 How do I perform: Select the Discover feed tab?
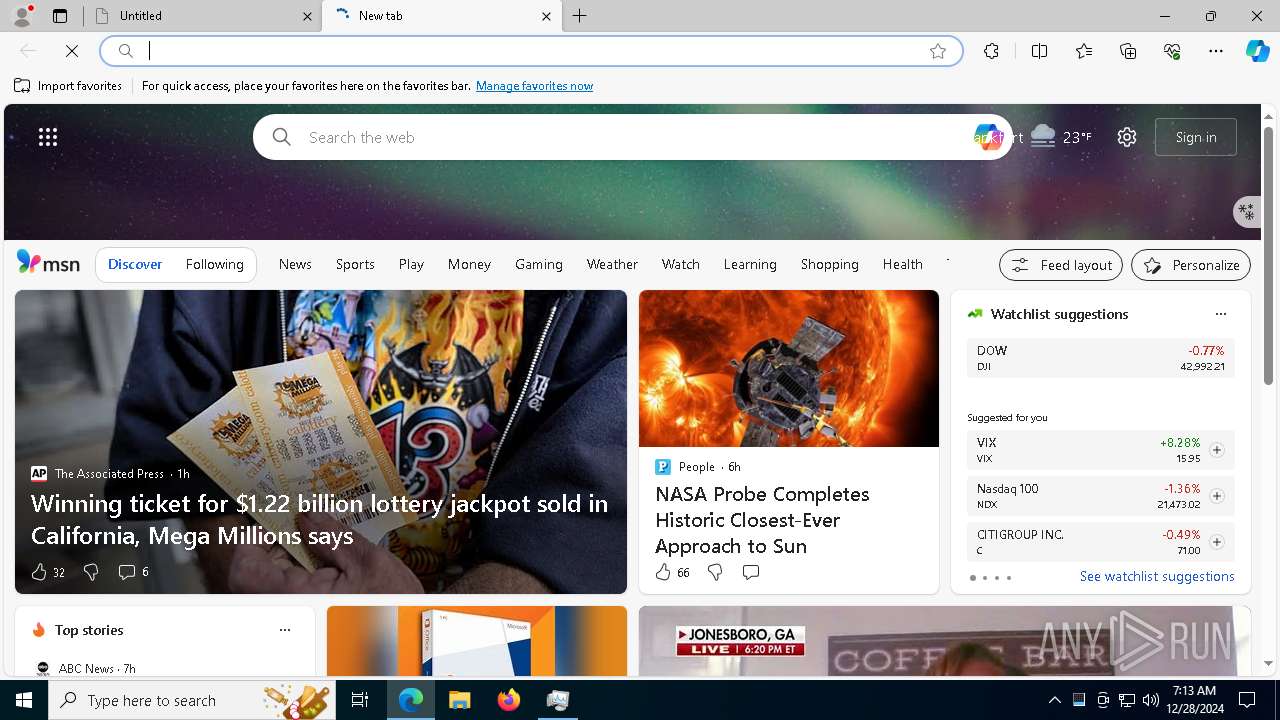point(135,264)
